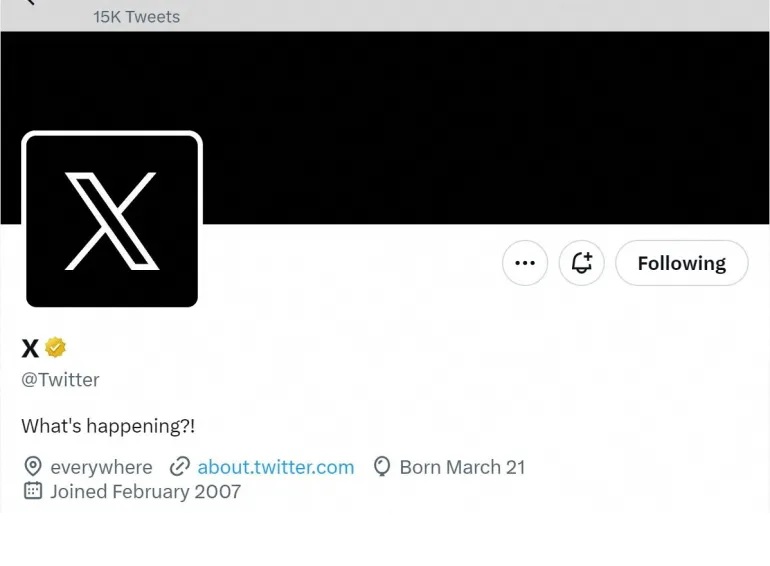Screen dimensions: 770x566
Task: Open the three-dot More options menu
Action: tap(525, 263)
